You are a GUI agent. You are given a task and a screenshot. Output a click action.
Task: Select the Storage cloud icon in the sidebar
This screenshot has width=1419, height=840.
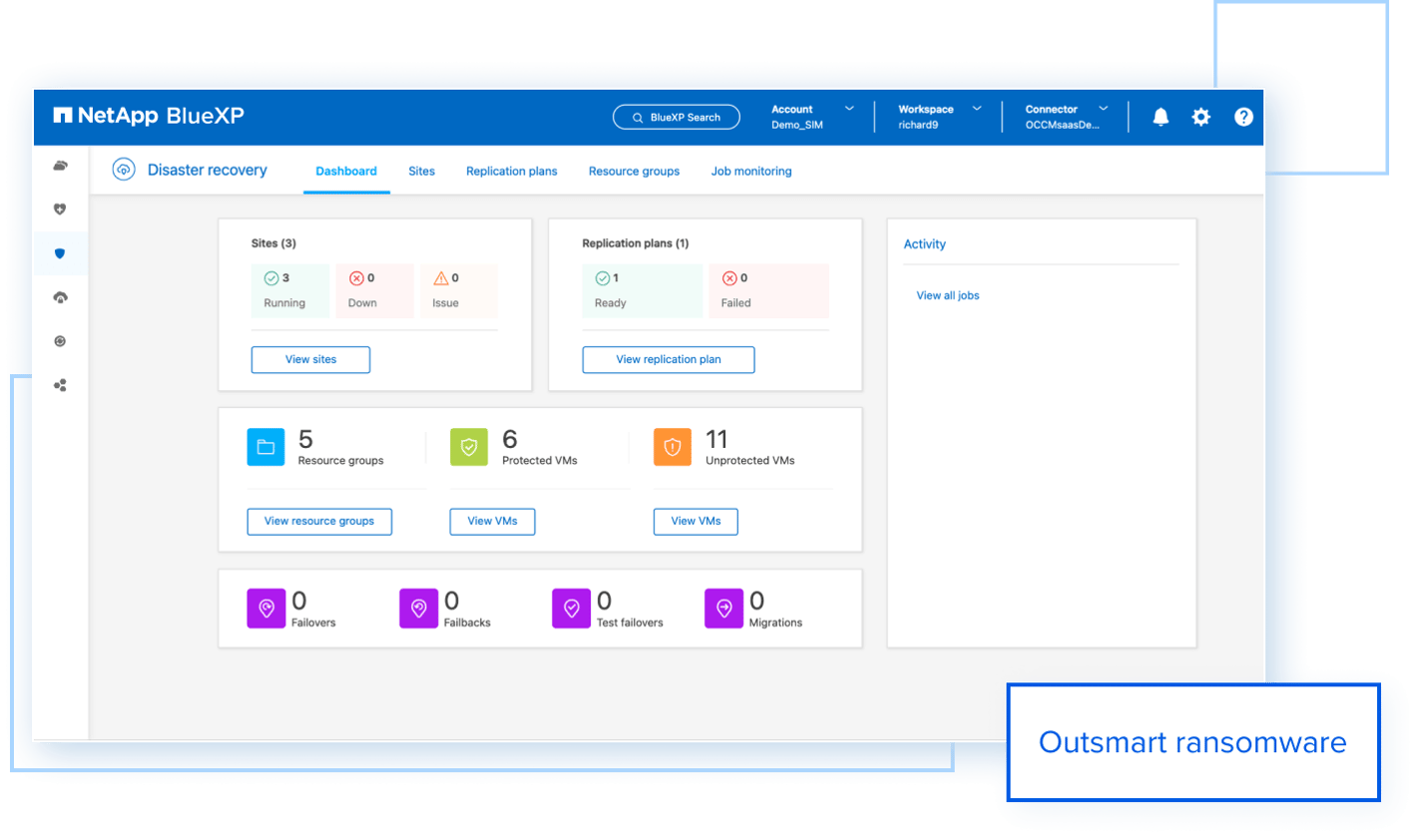pos(60,166)
